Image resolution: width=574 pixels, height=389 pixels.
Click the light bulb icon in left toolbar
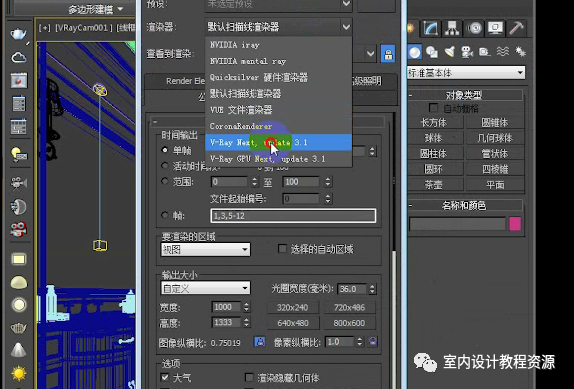pyautogui.click(x=18, y=154)
